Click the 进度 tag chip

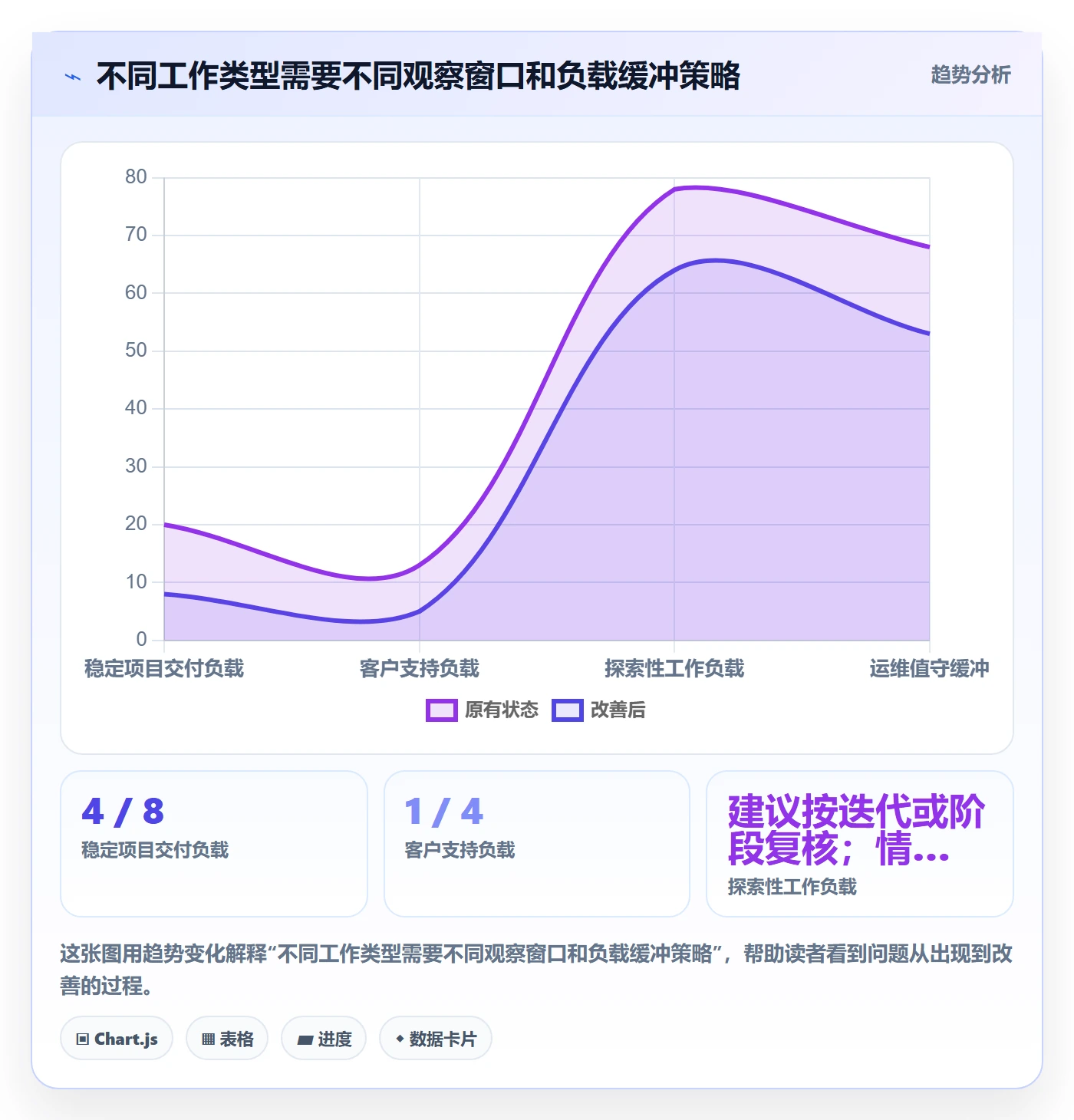click(324, 1039)
